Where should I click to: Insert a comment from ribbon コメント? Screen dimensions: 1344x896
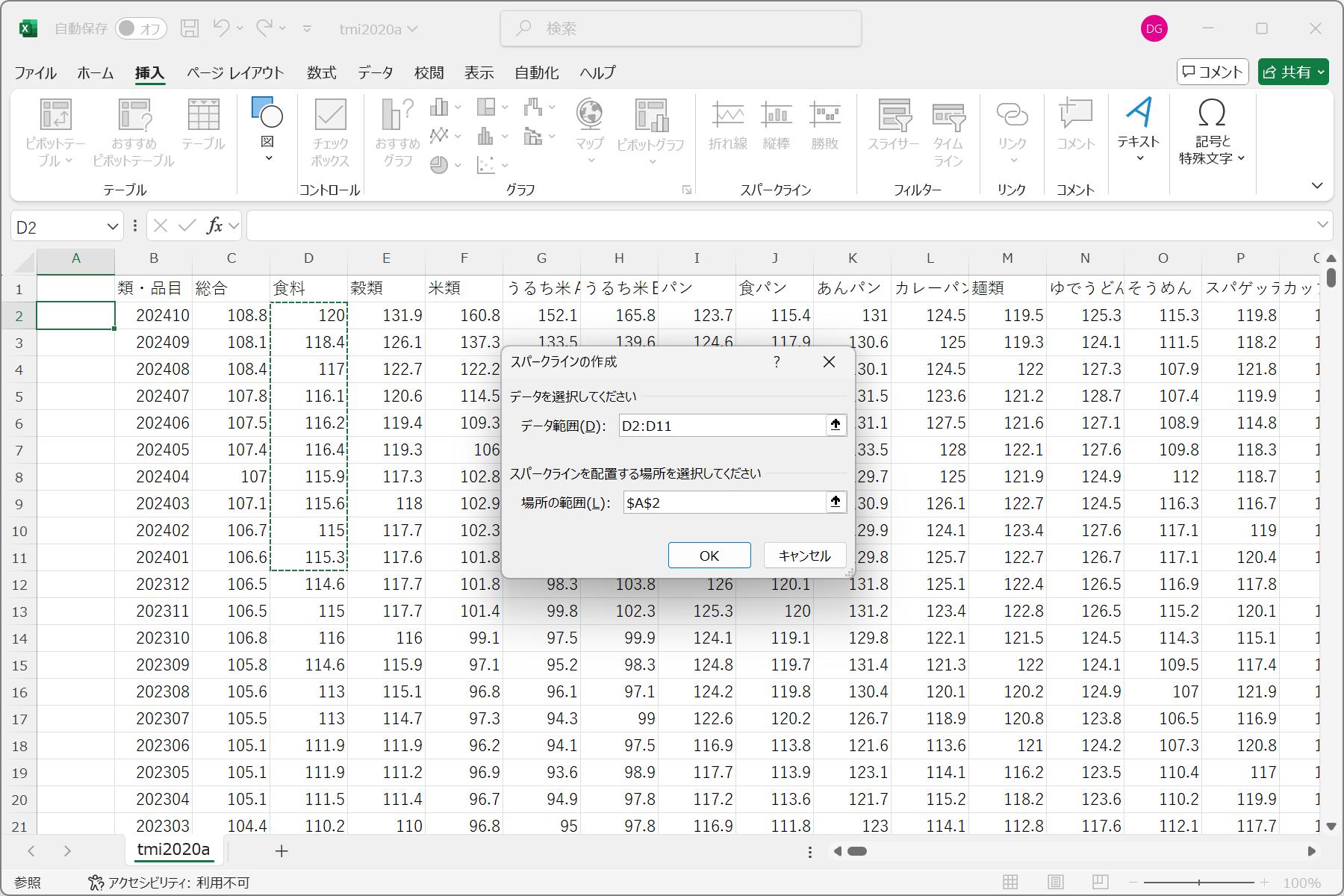click(x=1075, y=125)
